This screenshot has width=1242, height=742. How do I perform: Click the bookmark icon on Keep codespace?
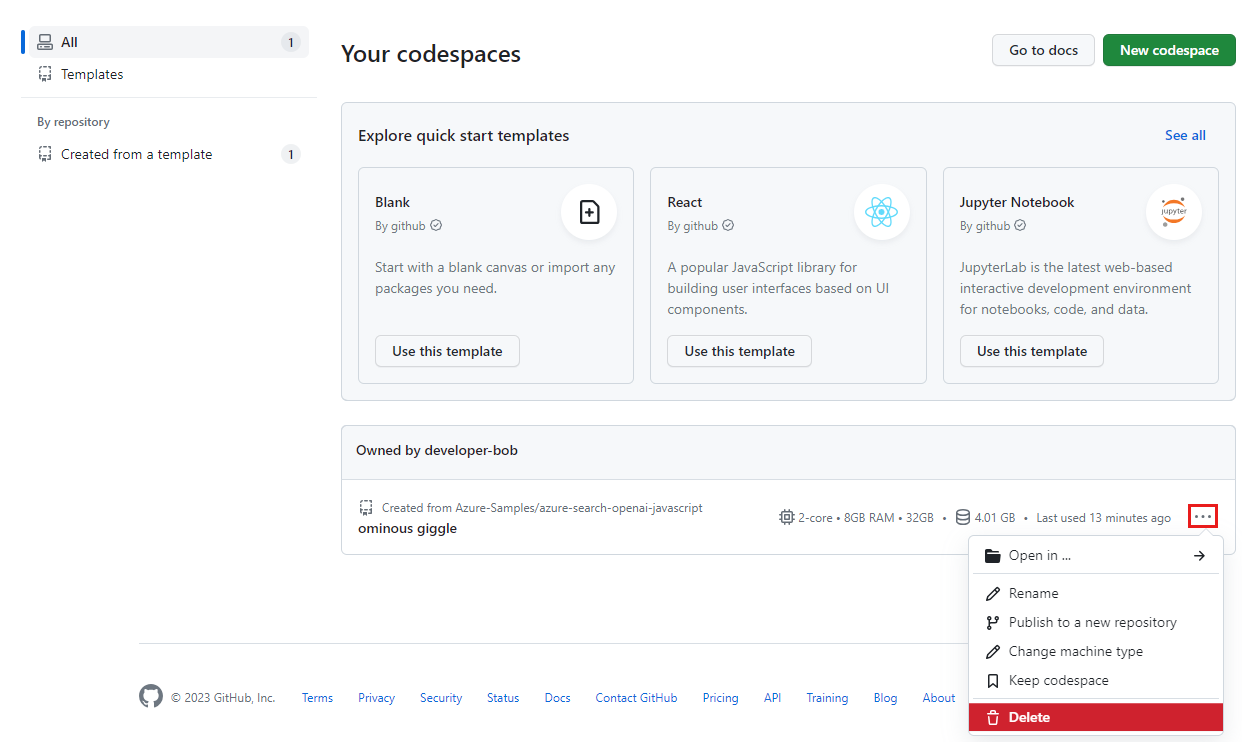(x=993, y=680)
